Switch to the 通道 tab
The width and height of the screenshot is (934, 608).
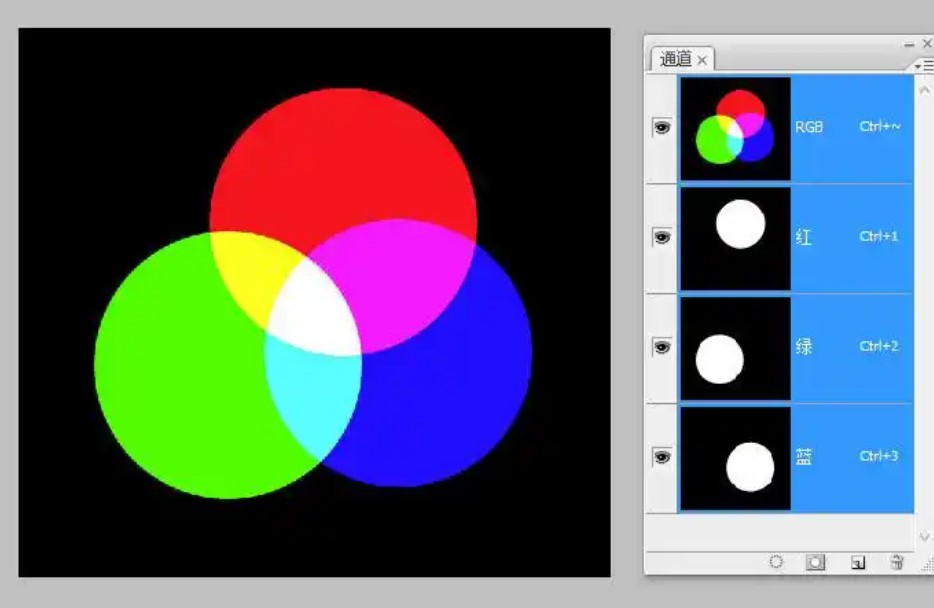click(675, 59)
